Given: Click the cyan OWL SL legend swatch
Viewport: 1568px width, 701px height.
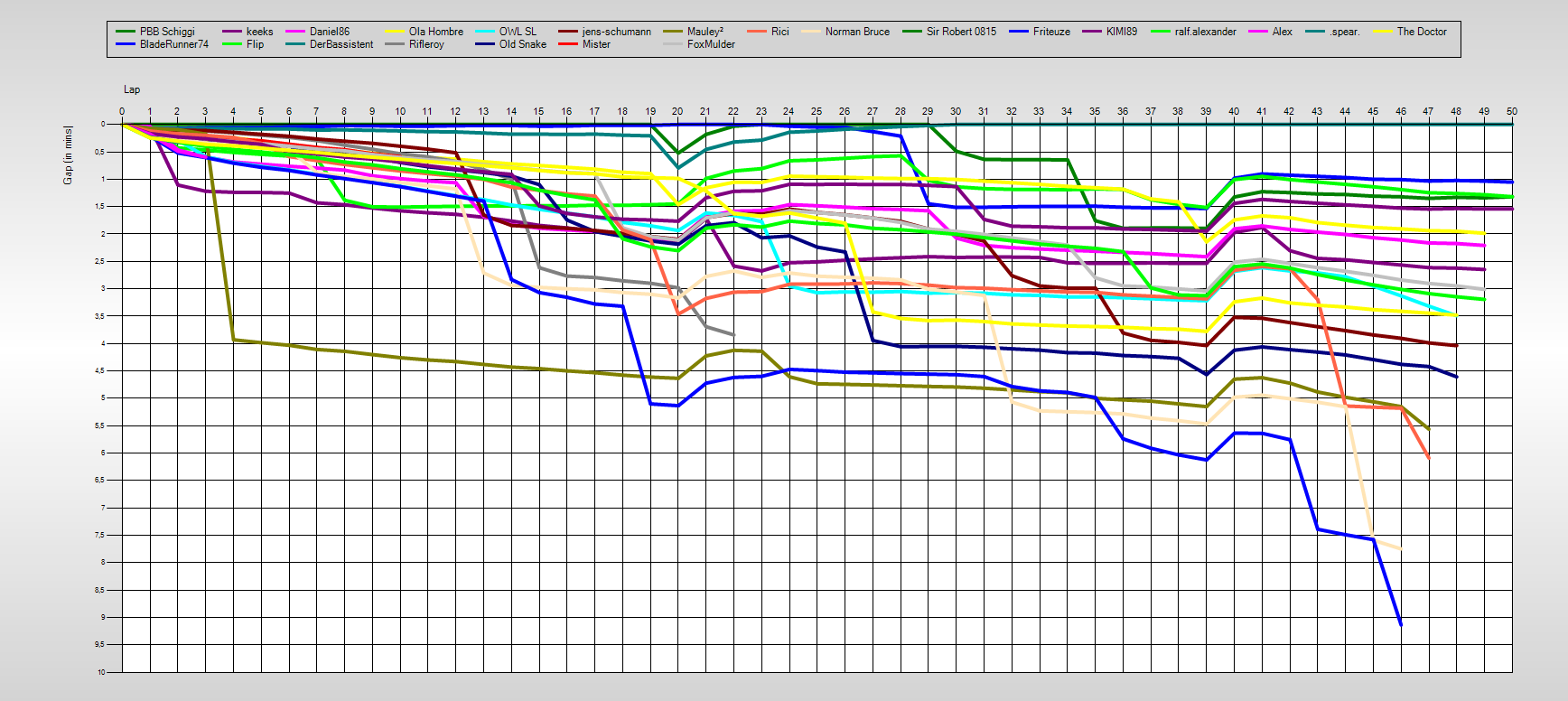Looking at the screenshot, I should click(485, 32).
